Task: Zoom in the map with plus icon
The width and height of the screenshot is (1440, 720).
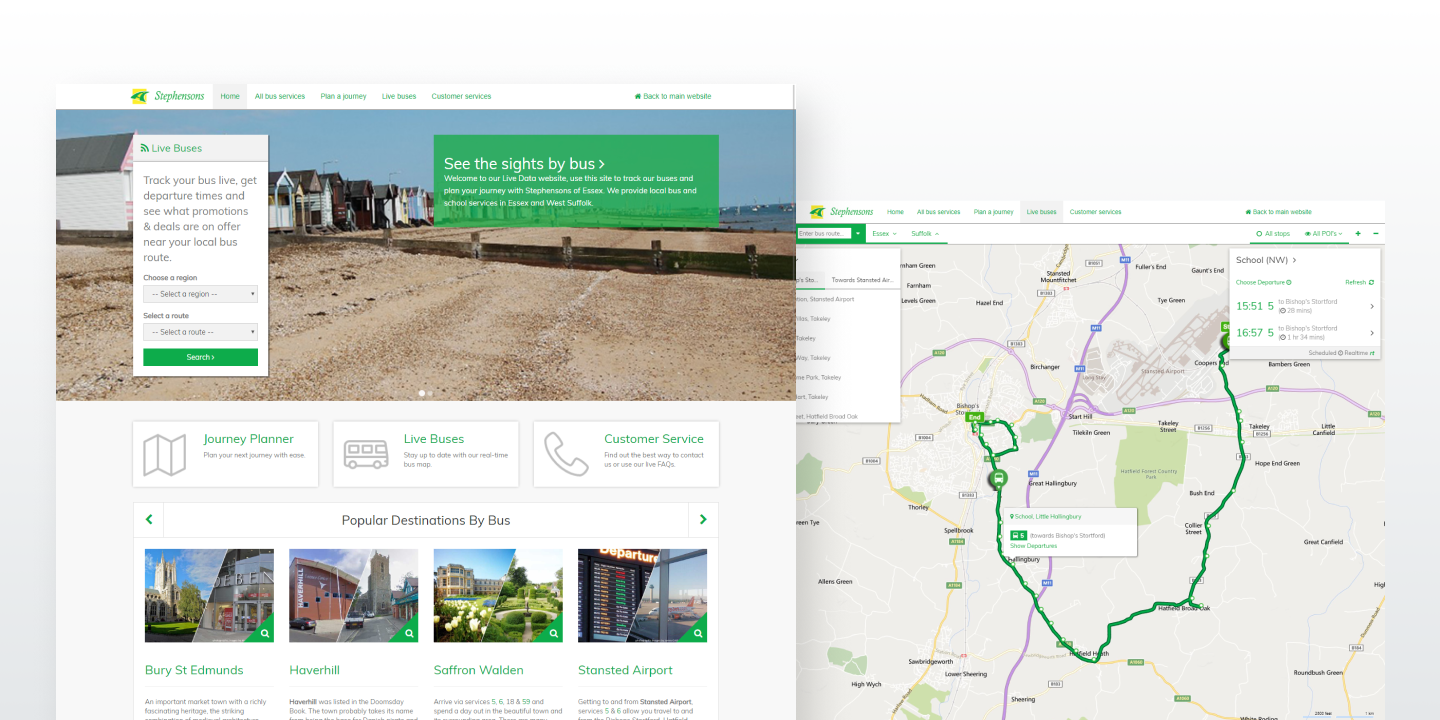Action: click(x=1358, y=234)
